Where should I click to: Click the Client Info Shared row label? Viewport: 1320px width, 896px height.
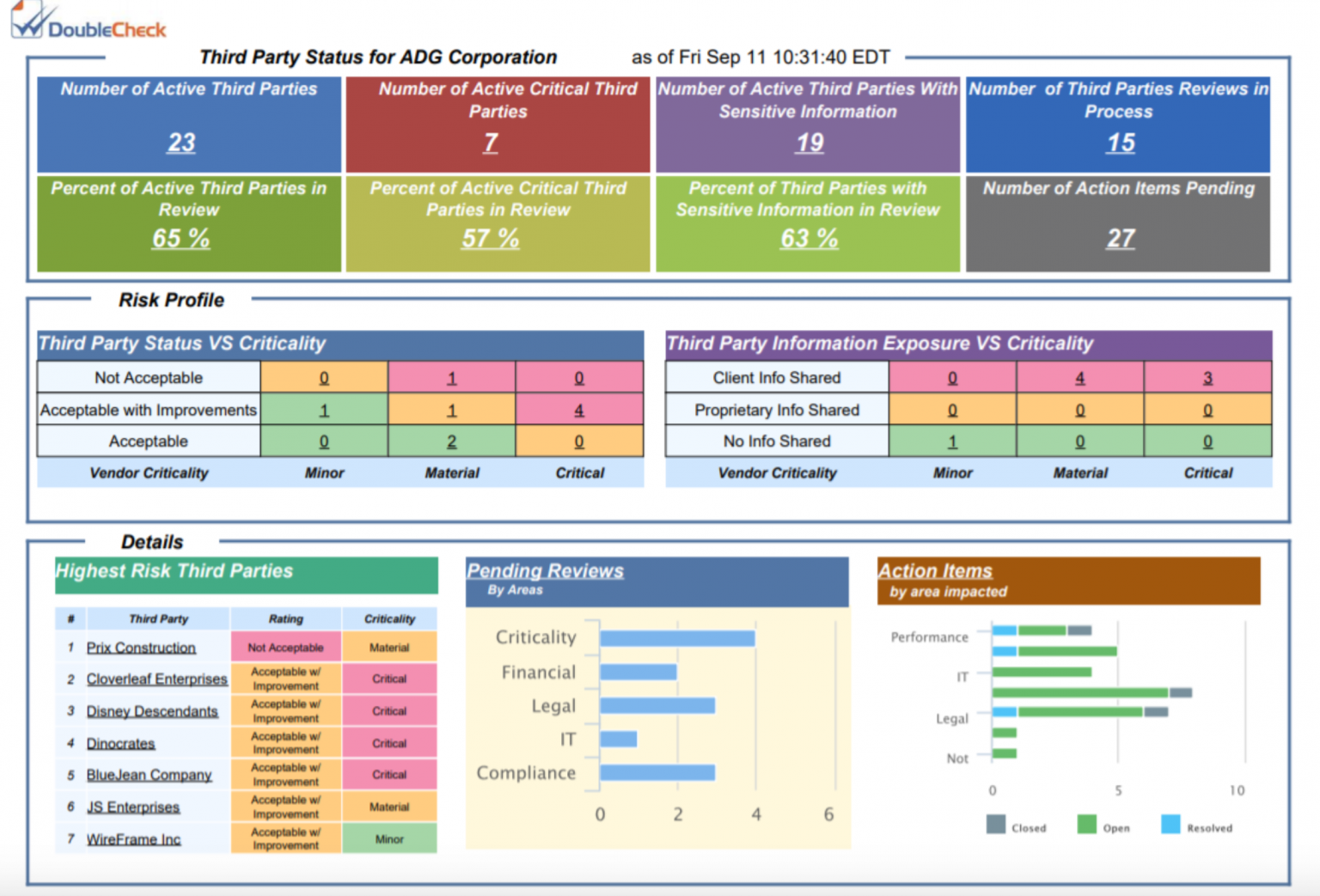[777, 378]
